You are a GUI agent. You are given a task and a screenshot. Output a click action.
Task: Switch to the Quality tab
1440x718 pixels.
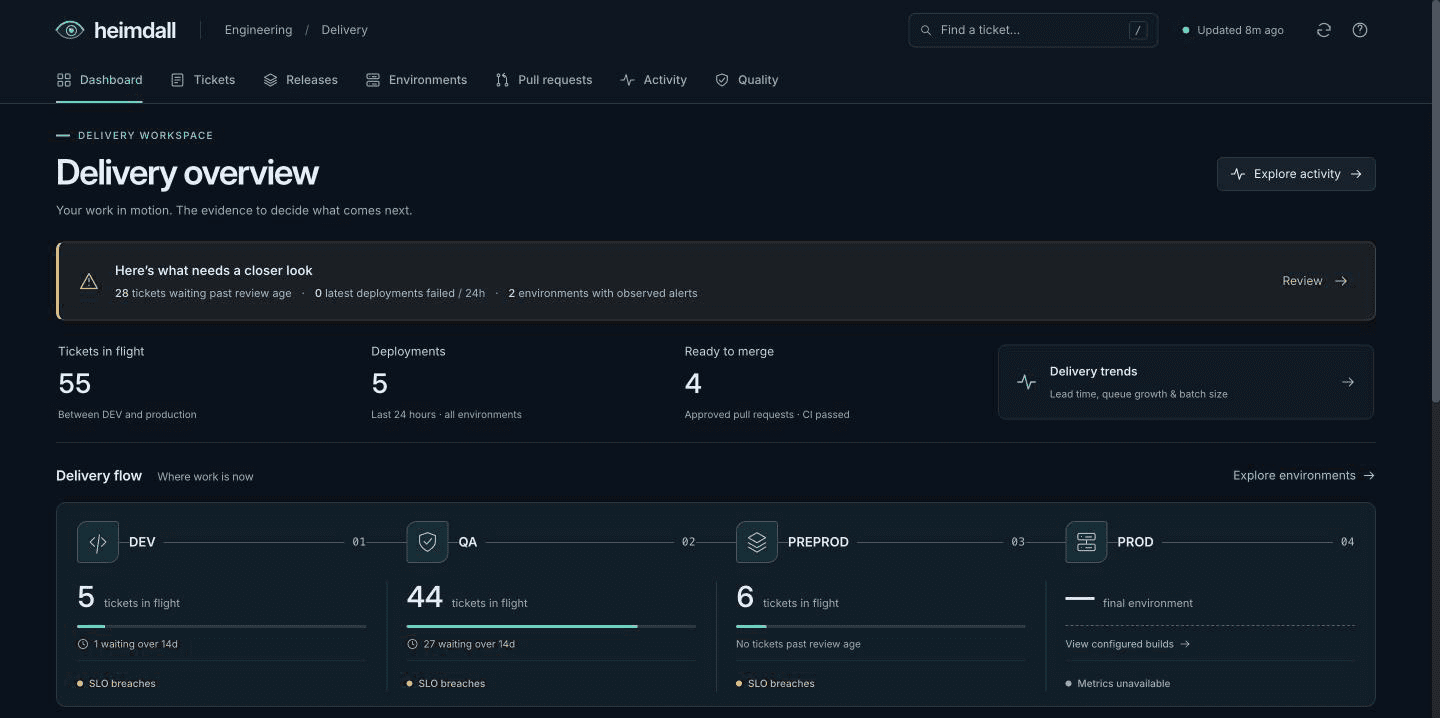click(x=747, y=80)
